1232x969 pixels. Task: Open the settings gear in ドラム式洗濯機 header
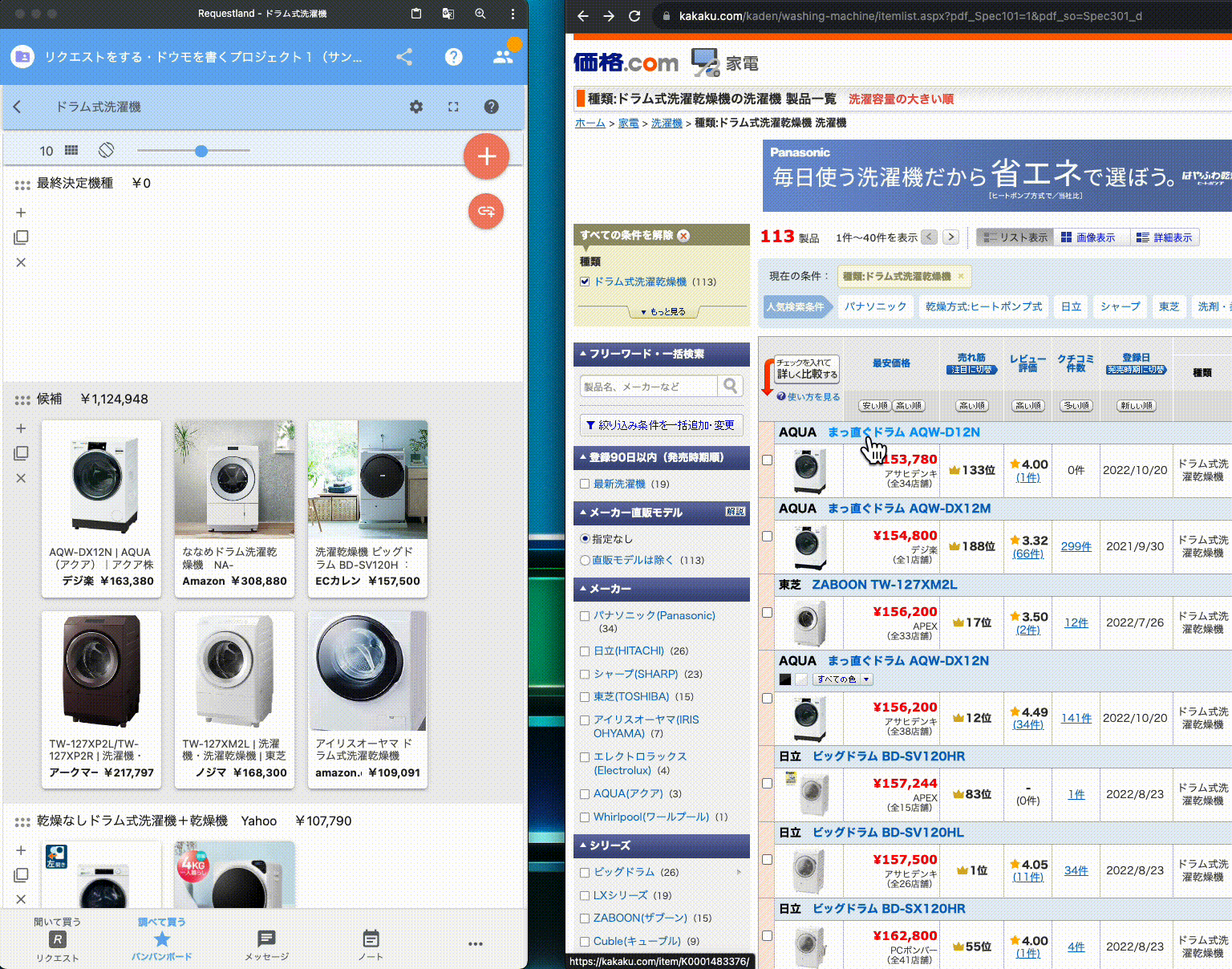click(x=415, y=107)
